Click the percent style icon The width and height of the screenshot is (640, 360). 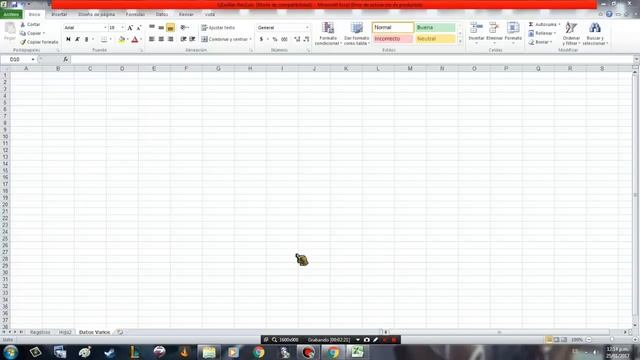(x=275, y=39)
